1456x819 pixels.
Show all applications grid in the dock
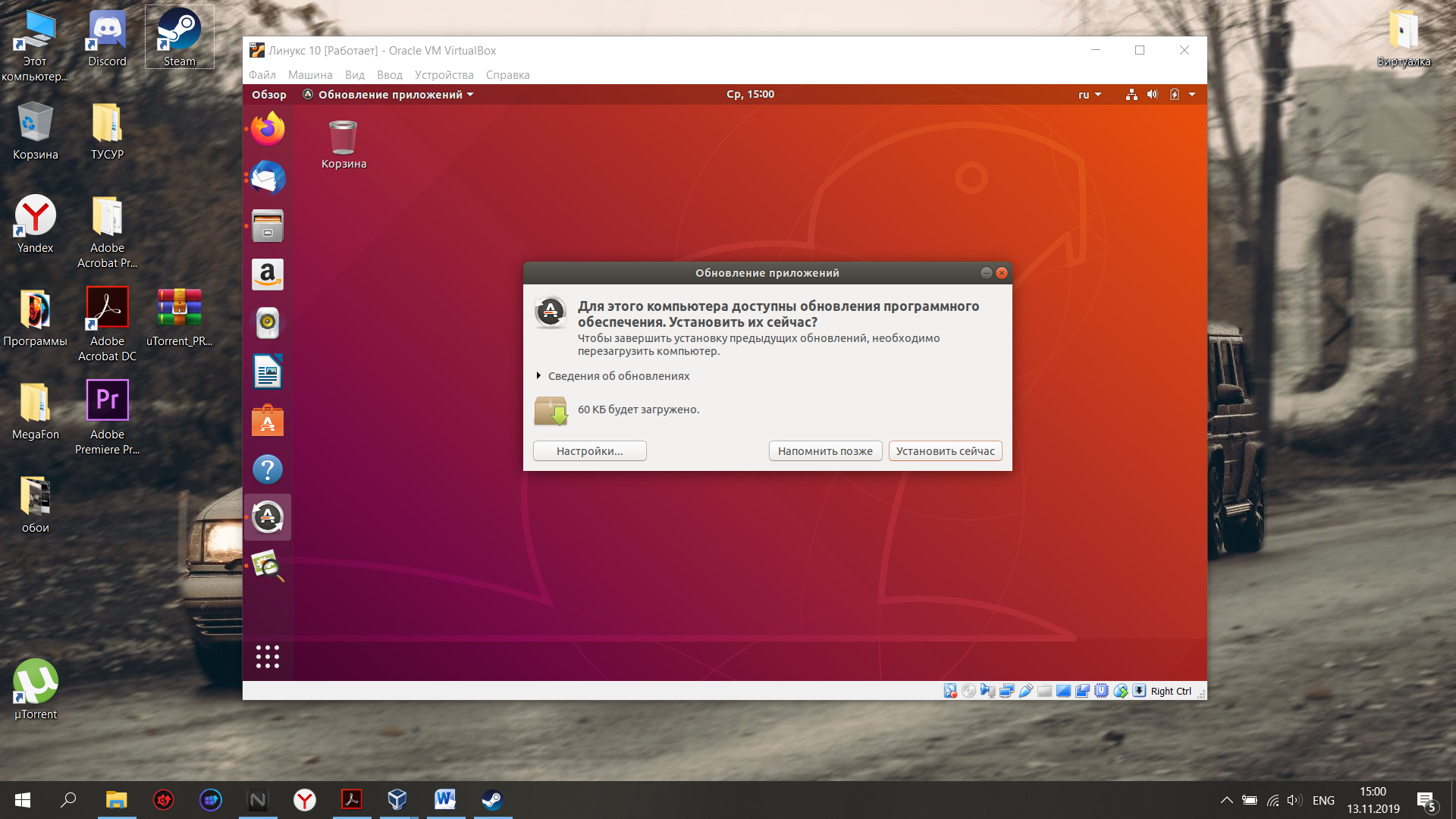tap(268, 657)
